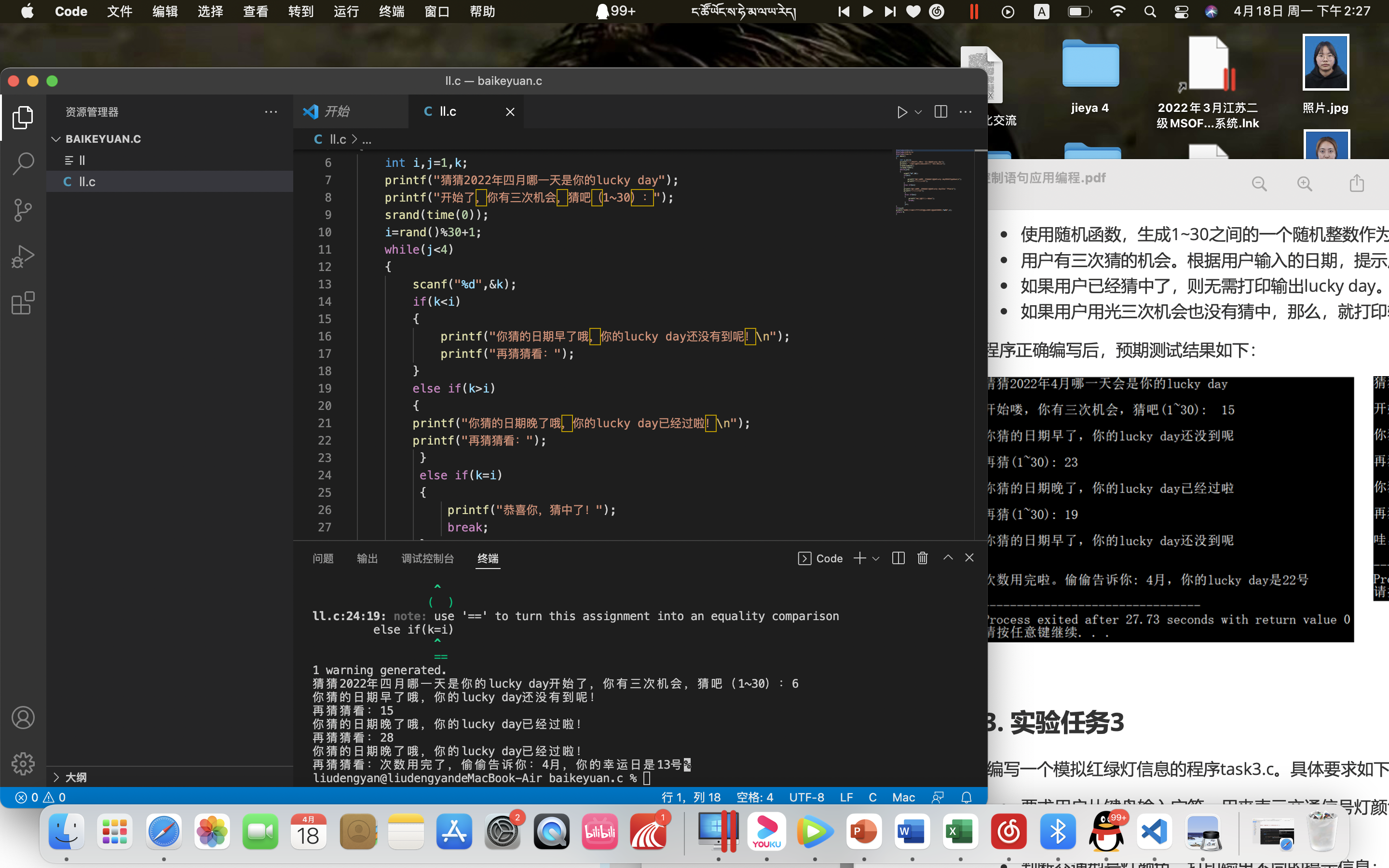Open the Search view in activity bar
This screenshot has height=868, width=1389.
(x=23, y=163)
